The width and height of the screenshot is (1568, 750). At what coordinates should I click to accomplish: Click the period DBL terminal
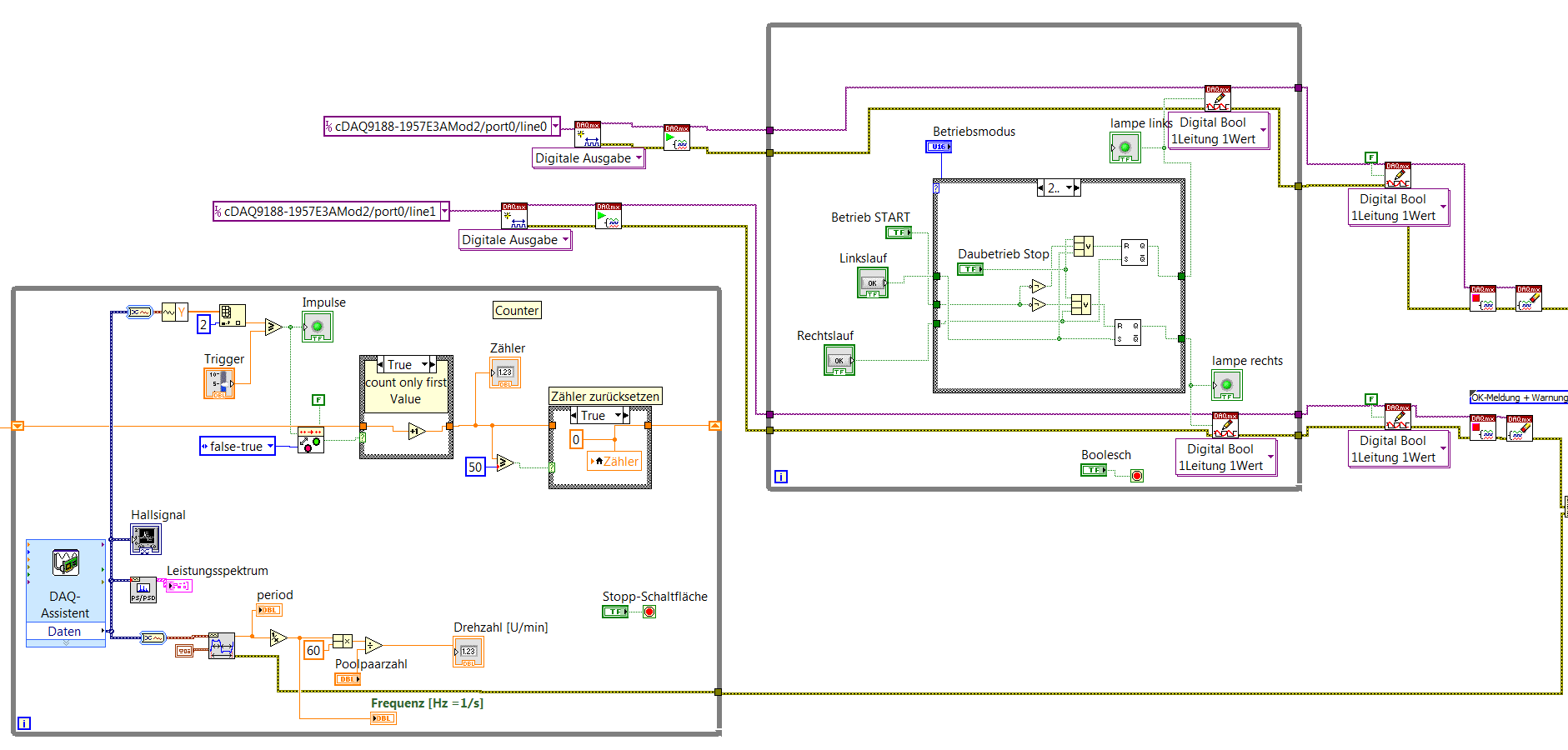click(268, 610)
